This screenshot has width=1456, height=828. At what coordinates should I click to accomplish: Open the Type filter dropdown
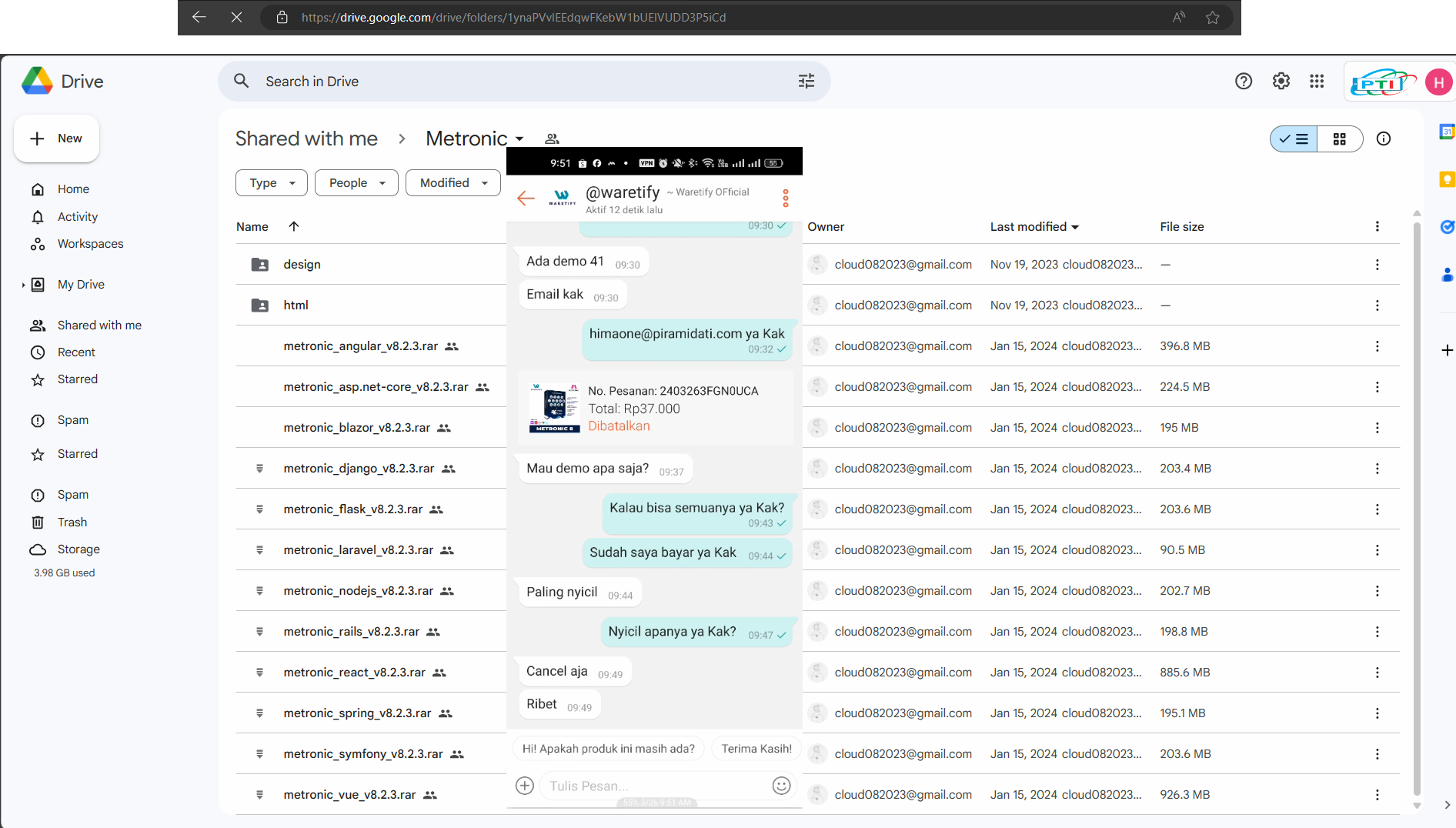click(x=272, y=183)
